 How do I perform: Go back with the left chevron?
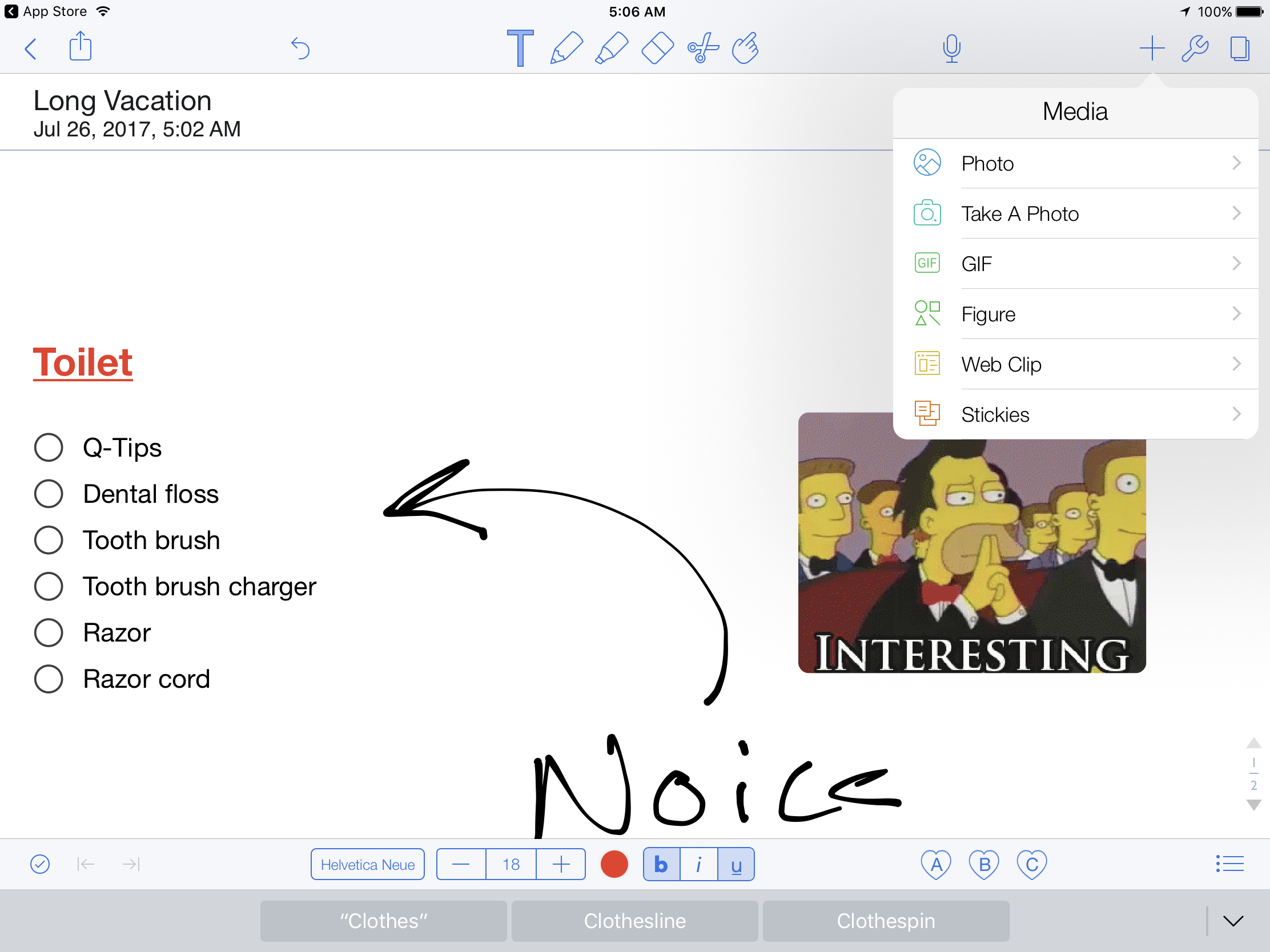(x=31, y=49)
